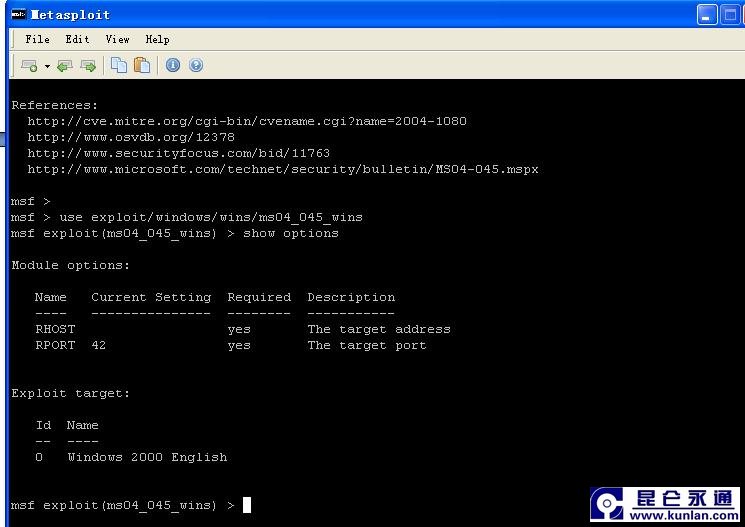Click the new console tab icon
The image size is (745, 527).
[x=29, y=65]
